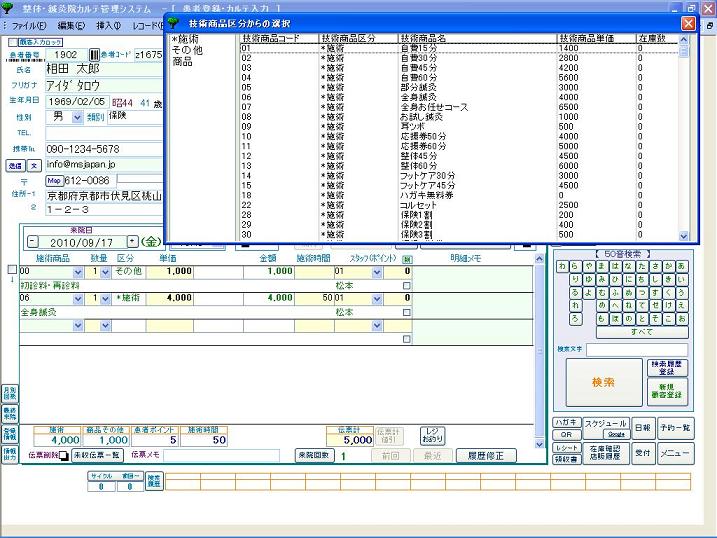Screen dimensions: 717x538
Task: Select the 全身お任せコース row in the dialog
Action: pyautogui.click(x=459, y=107)
